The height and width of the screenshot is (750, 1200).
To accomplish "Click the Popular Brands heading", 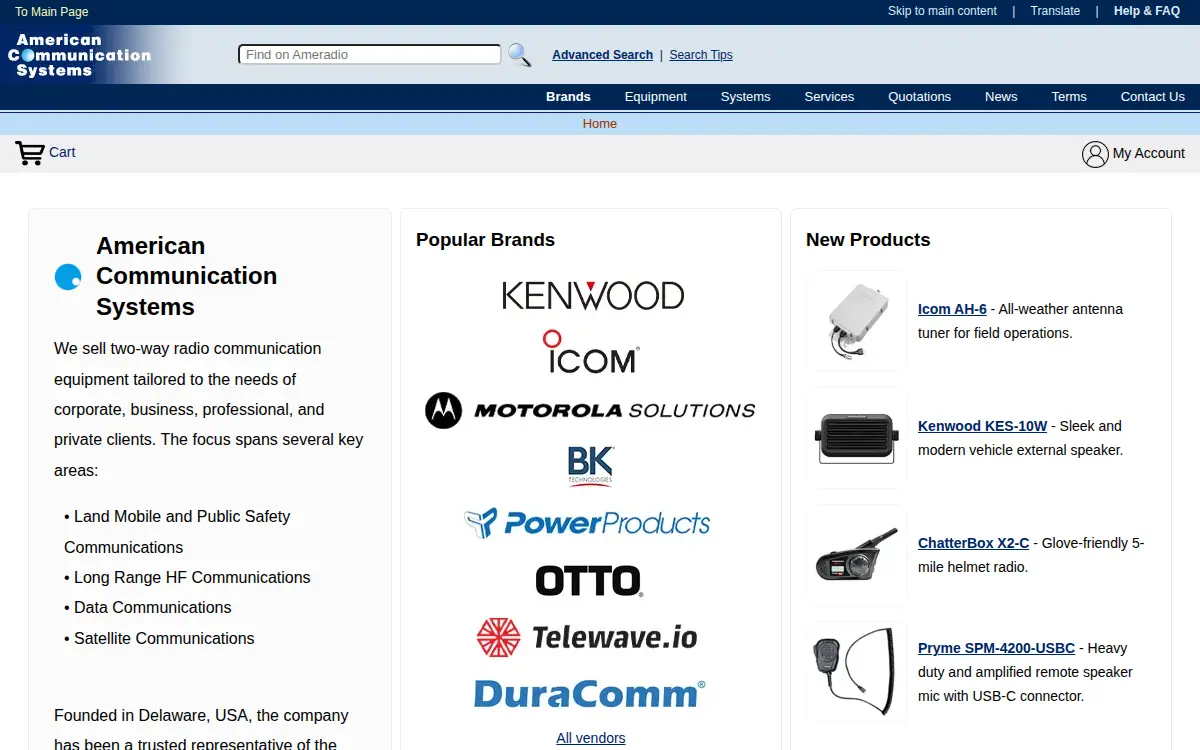I will point(485,240).
